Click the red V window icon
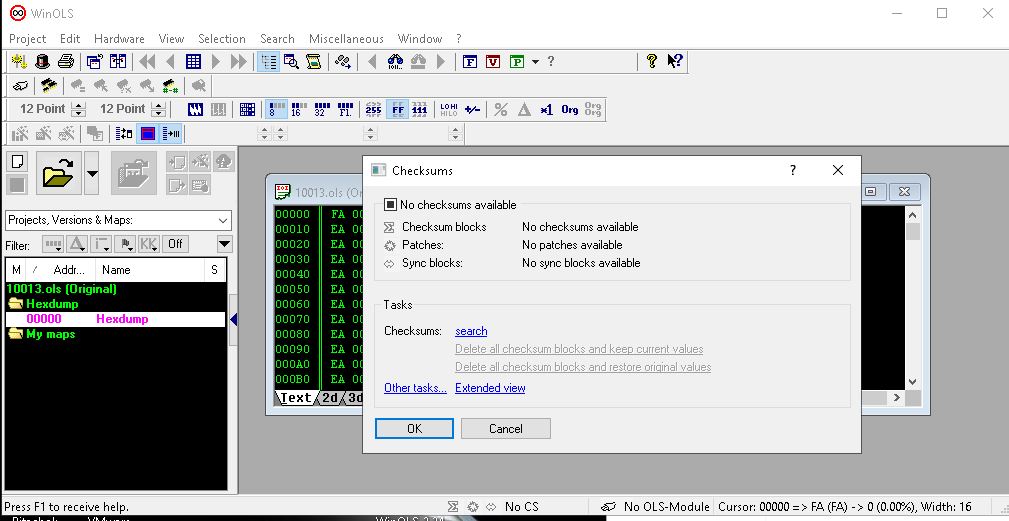This screenshot has height=521, width=1009. (493, 62)
